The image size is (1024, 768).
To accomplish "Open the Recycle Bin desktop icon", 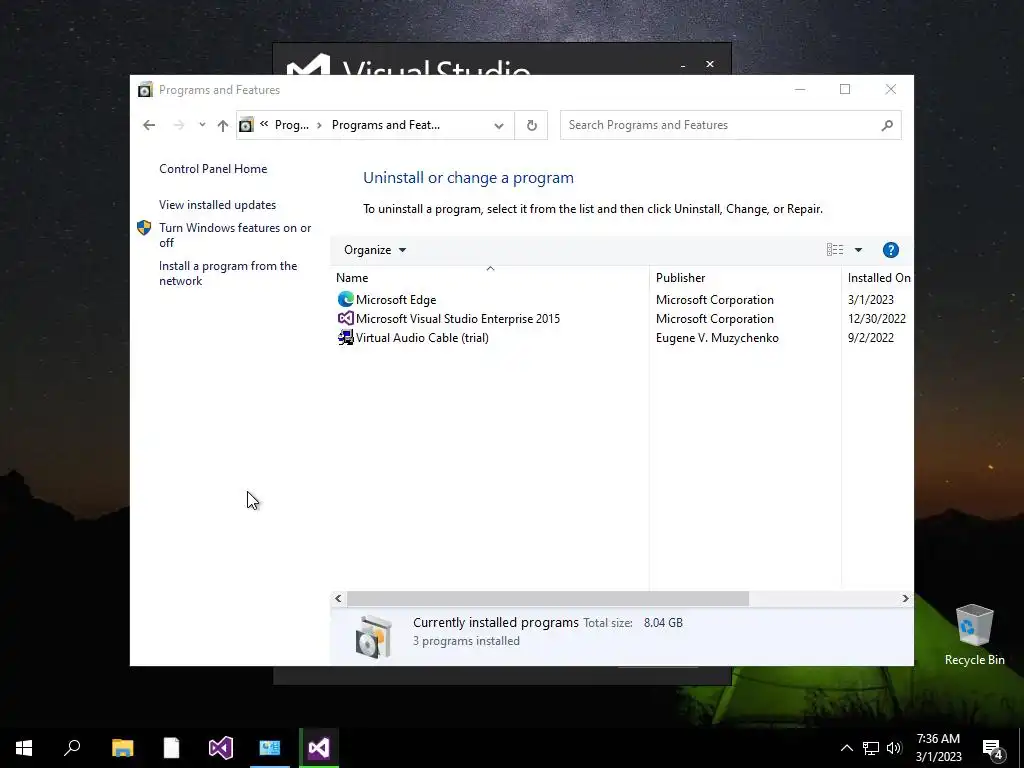I will (x=974, y=635).
